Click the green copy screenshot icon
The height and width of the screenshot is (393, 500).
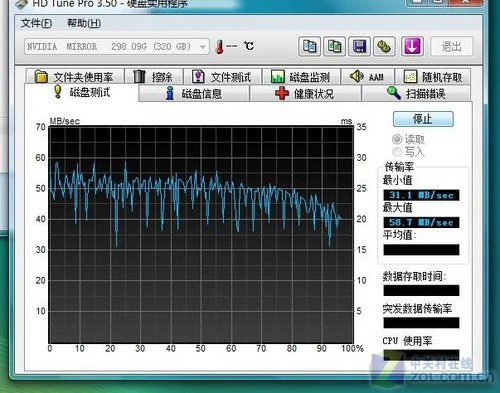pos(334,46)
